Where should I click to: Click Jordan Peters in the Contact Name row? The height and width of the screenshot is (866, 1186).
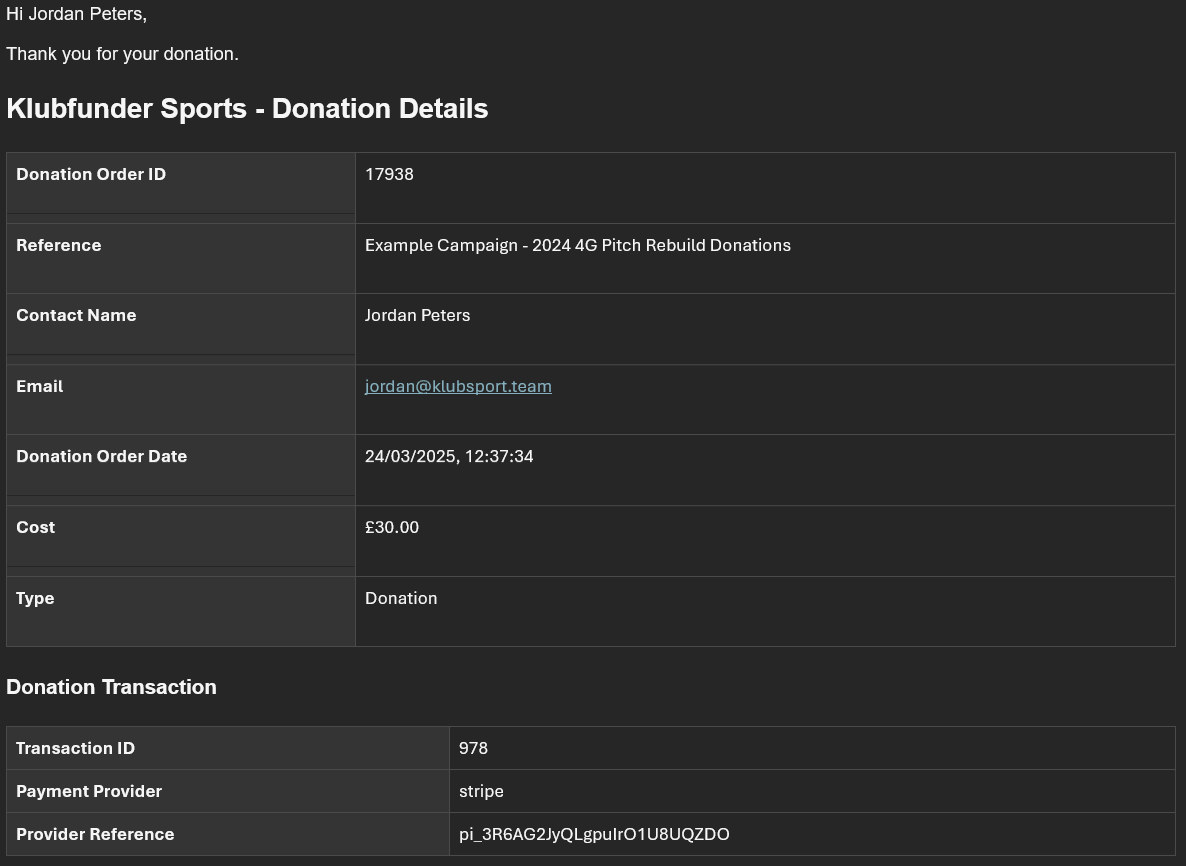pos(417,316)
